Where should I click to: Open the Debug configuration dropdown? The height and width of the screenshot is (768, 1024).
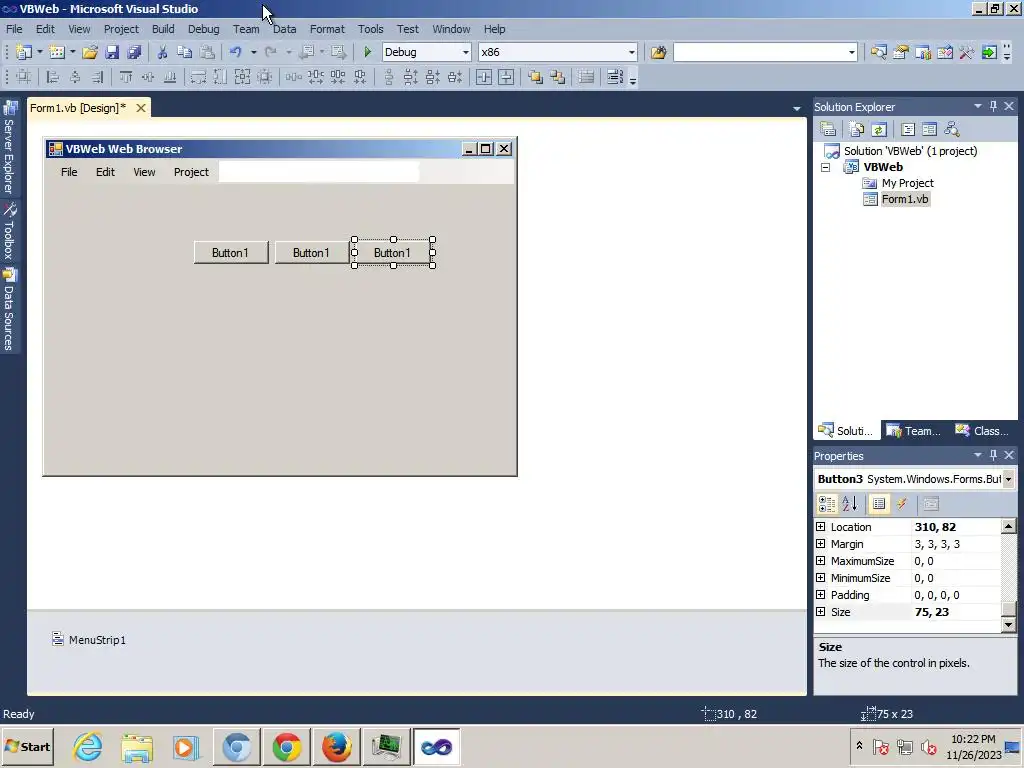pos(466,52)
